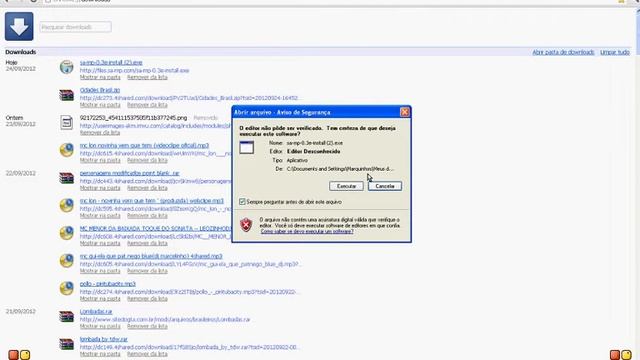The height and width of the screenshot is (360, 640).
Task: Click the Cidades Brasil archive icon
Action: pyautogui.click(x=67, y=95)
